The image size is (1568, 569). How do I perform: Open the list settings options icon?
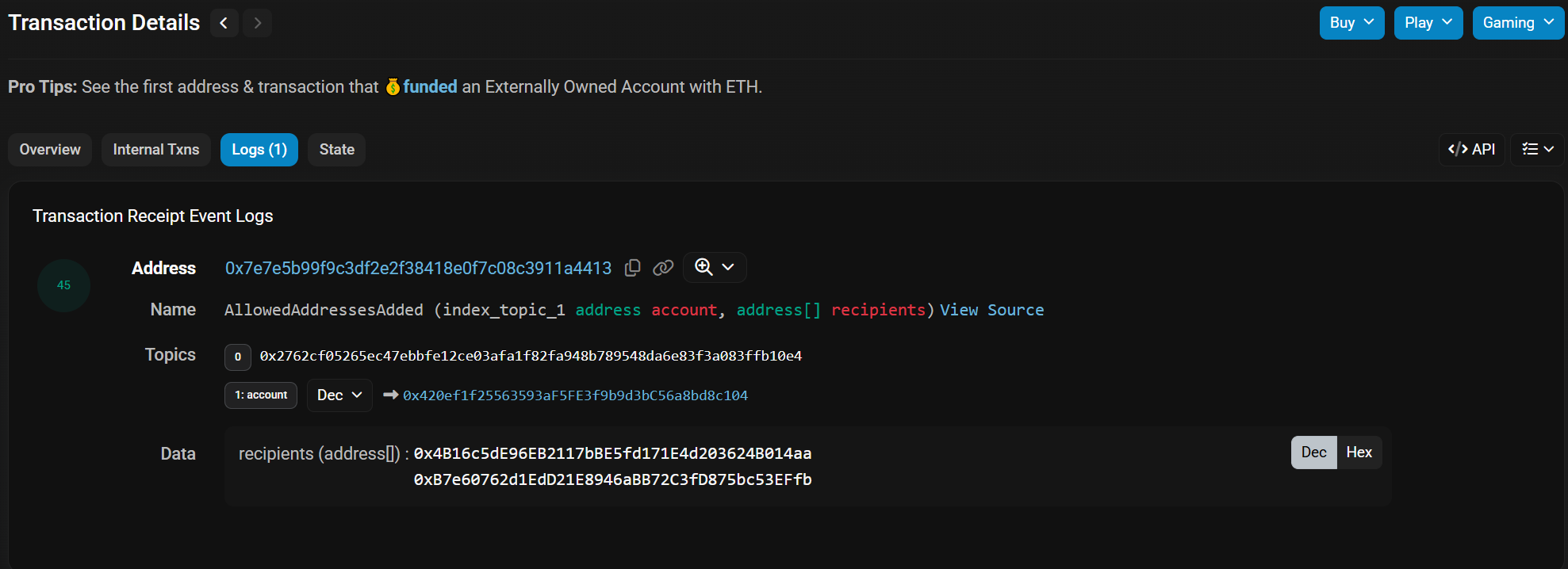[1537, 149]
